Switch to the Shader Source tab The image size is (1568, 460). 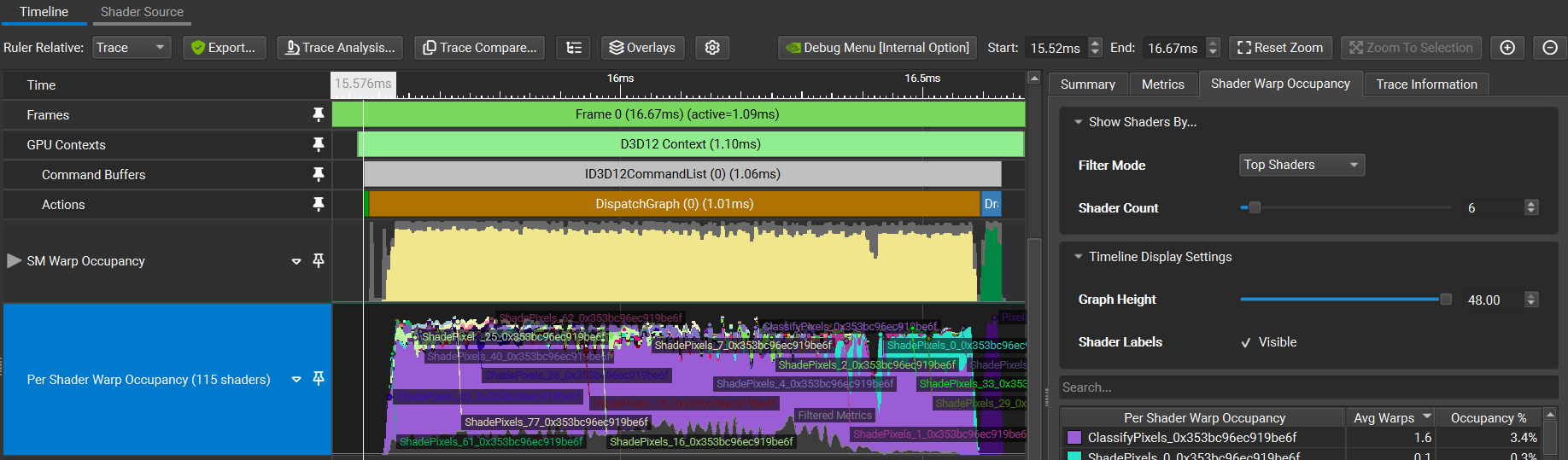[x=142, y=12]
